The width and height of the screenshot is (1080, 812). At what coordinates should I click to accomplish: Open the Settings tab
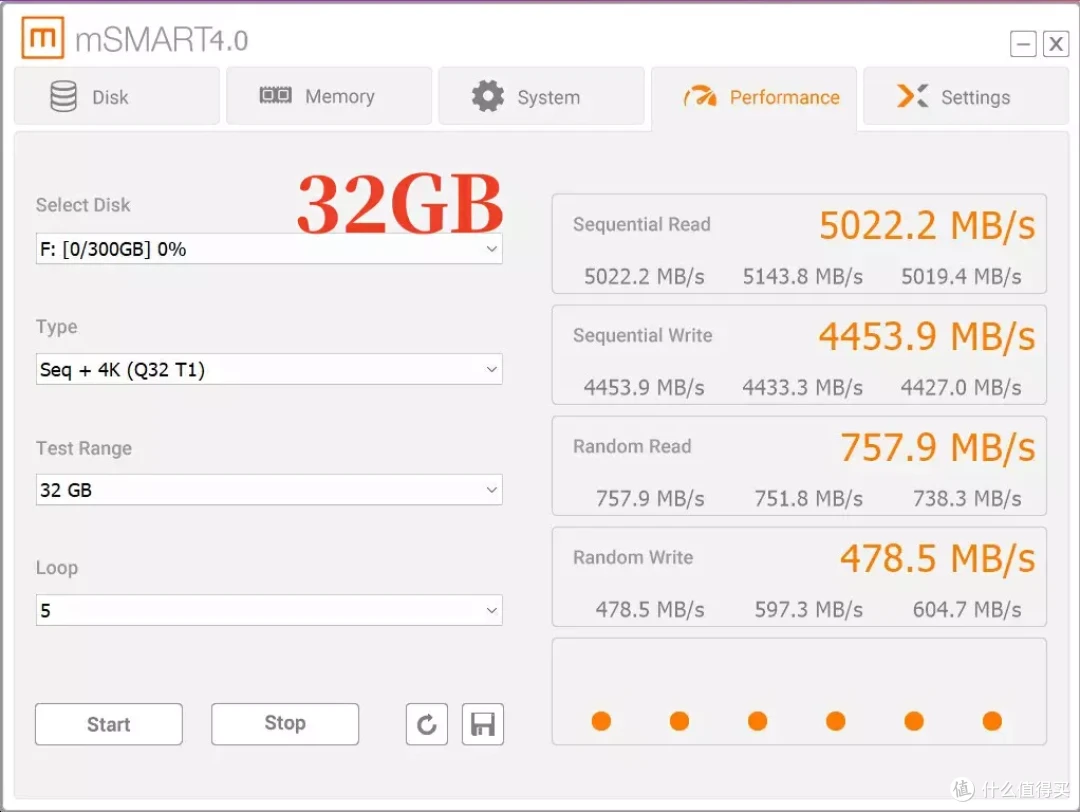pyautogui.click(x=966, y=96)
